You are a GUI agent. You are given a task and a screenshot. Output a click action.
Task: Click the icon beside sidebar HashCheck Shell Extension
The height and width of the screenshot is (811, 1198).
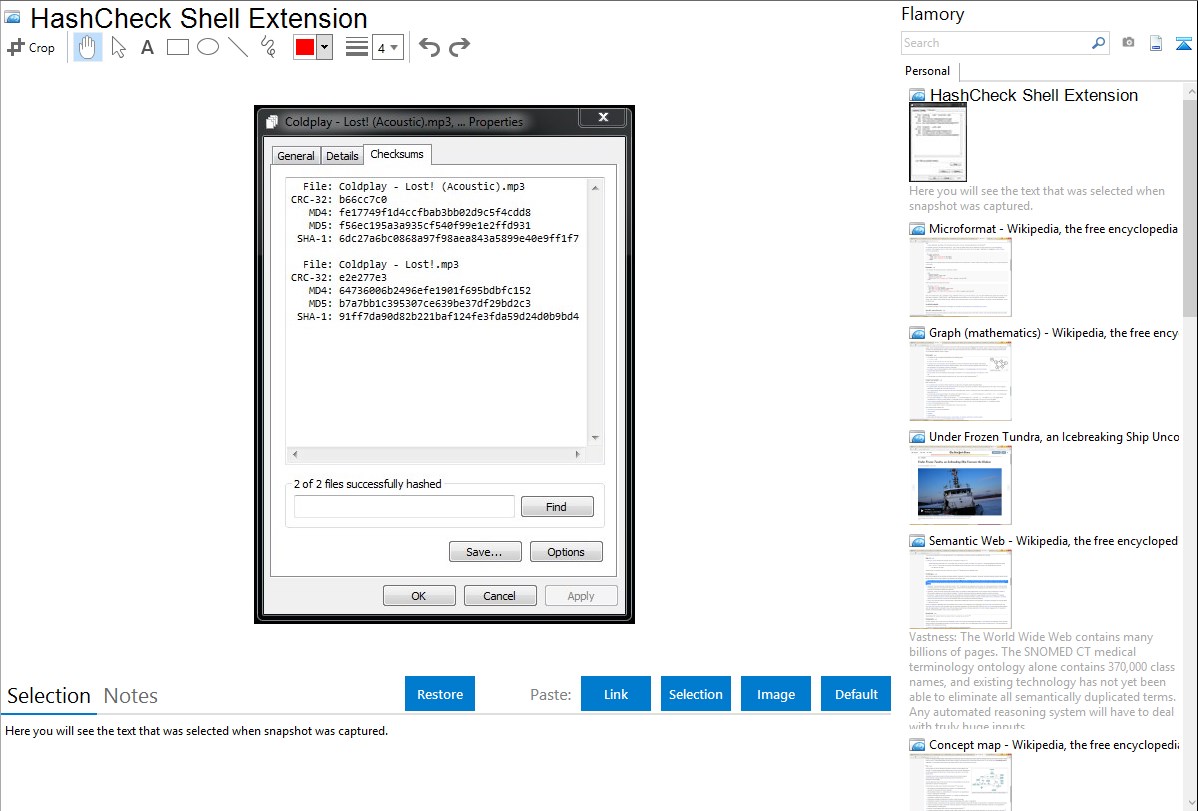click(x=917, y=96)
